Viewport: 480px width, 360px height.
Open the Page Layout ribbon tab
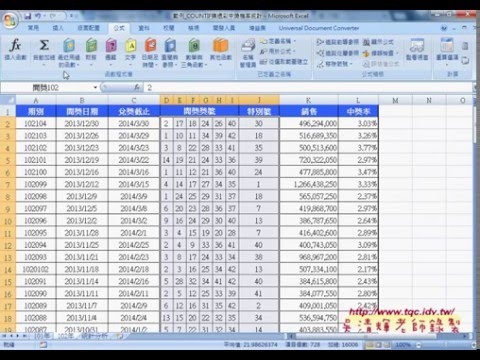(x=88, y=28)
